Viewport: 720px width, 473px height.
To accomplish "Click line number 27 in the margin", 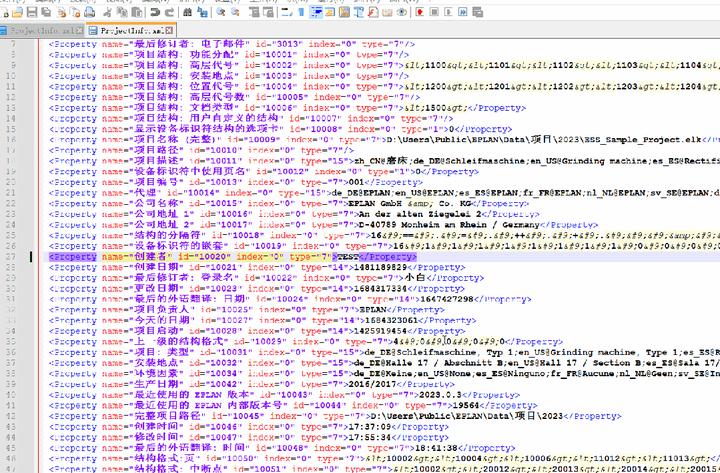I will [x=11, y=257].
